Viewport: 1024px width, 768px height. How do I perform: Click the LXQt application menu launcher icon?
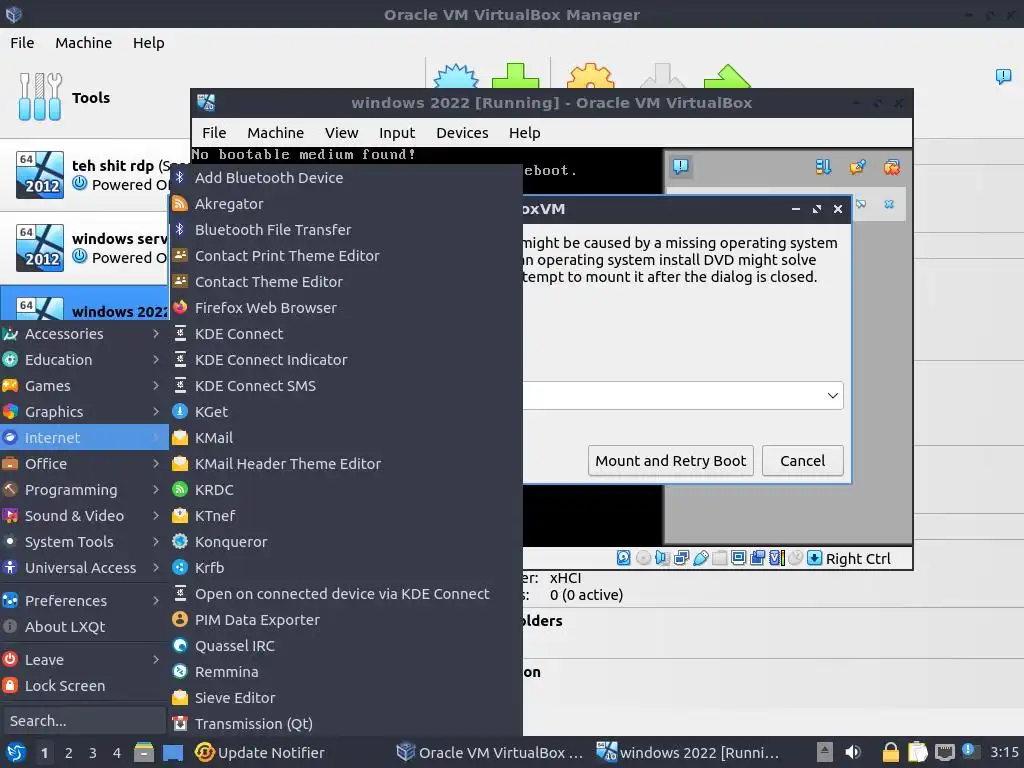(x=16, y=752)
